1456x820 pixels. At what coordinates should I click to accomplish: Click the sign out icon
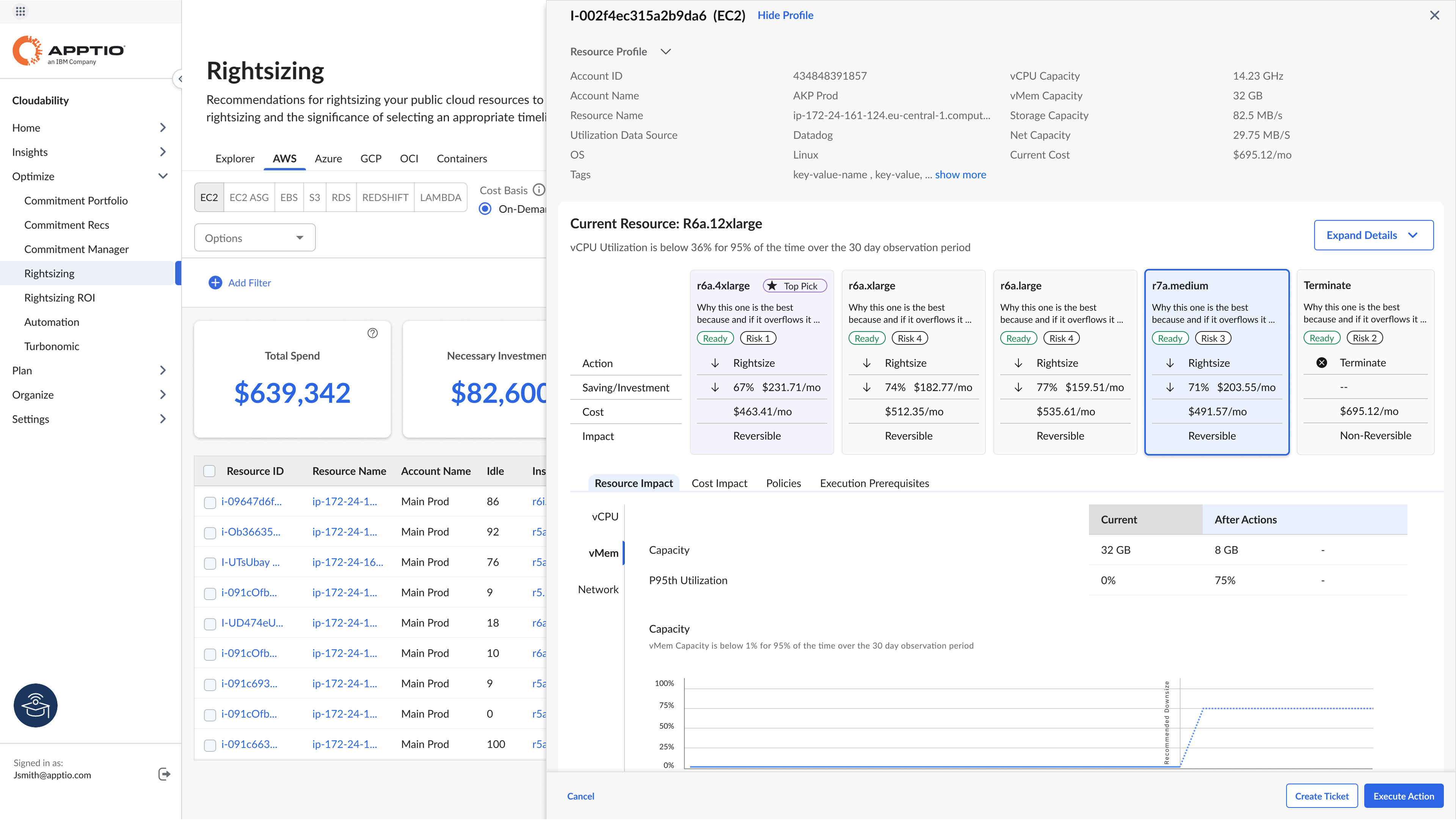pyautogui.click(x=164, y=774)
